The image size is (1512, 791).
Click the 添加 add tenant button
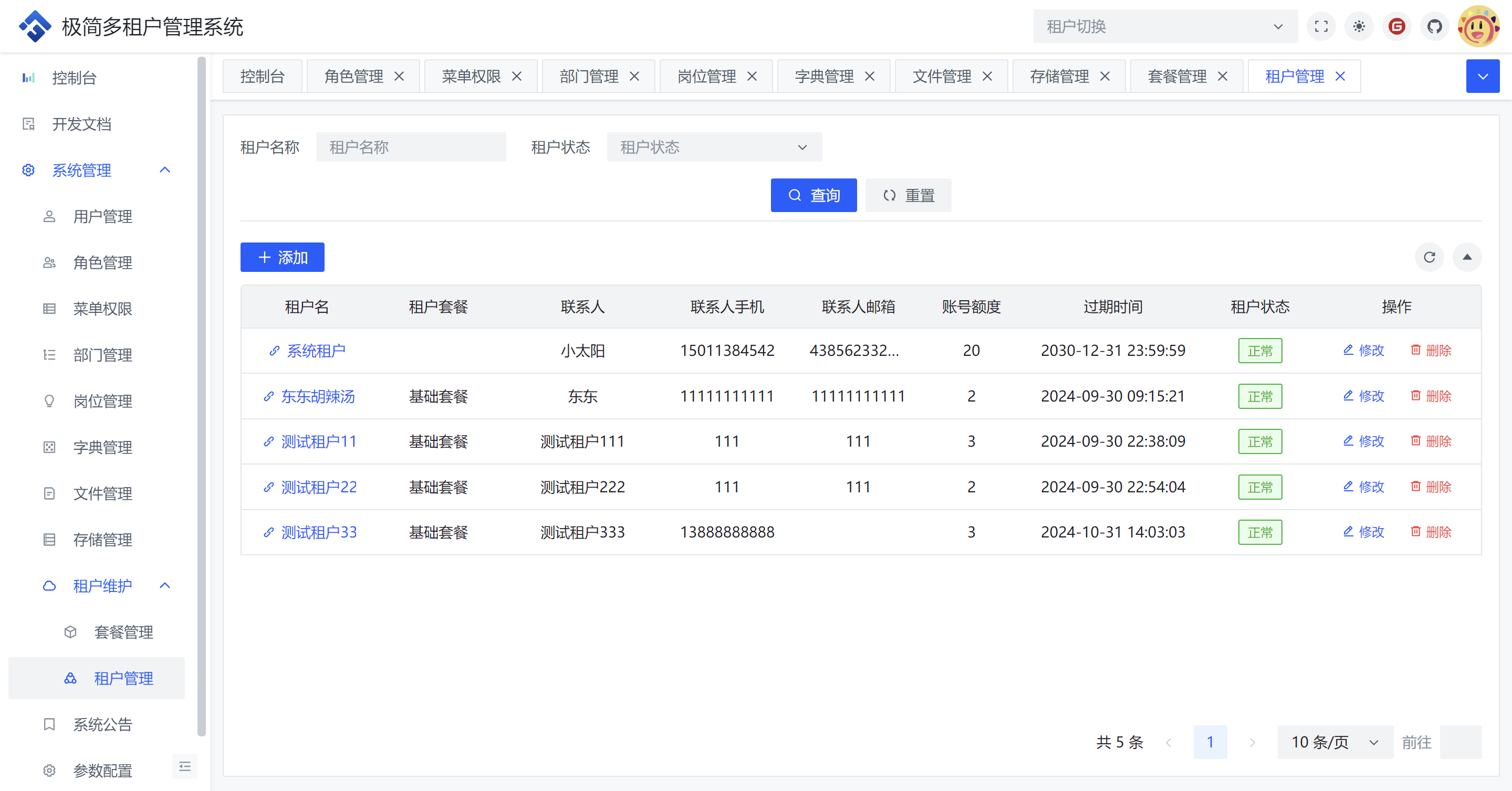[x=283, y=257]
